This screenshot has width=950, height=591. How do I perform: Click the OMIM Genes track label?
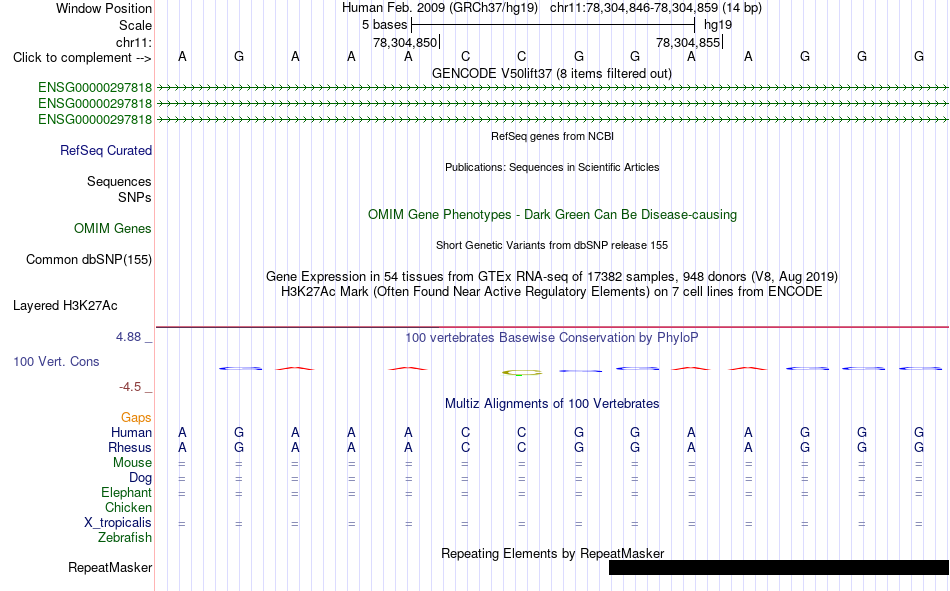coord(113,229)
